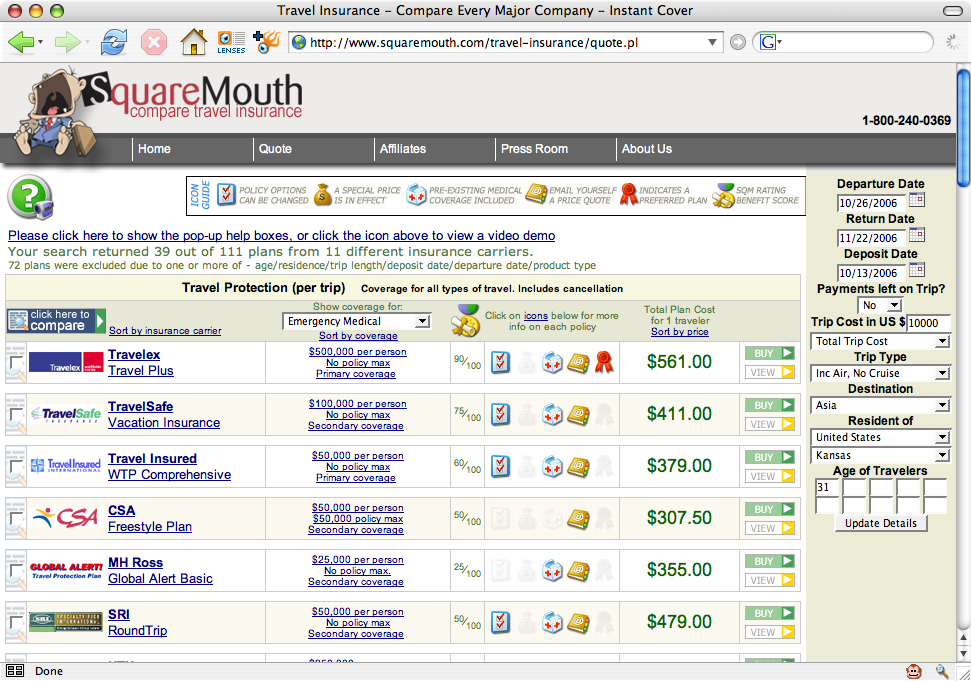Screen dimensions: 971x681
Task: Open Departure Date calendar icon
Action: pos(917,200)
